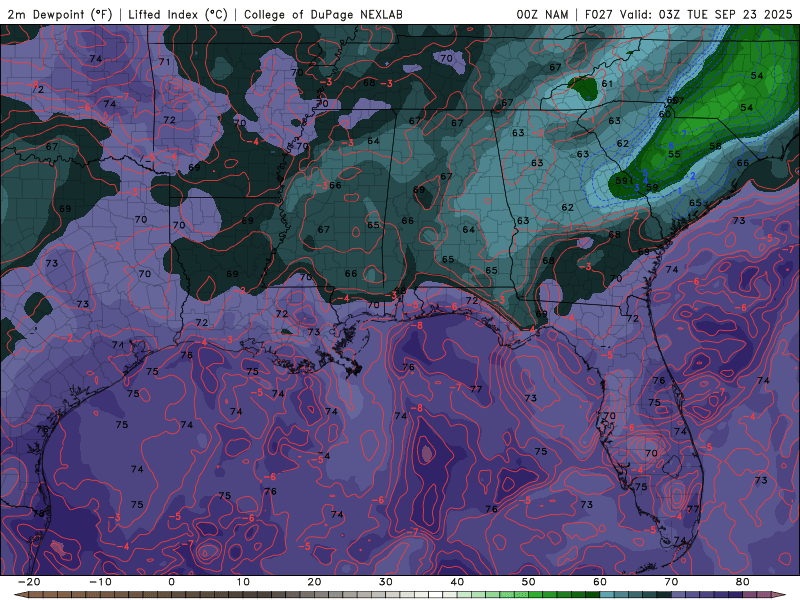Click the "Lifted Index (°C)" header label

178,14
